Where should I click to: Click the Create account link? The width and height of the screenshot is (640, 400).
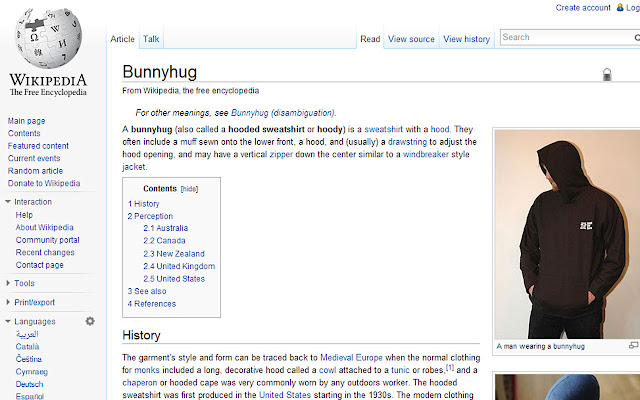(x=583, y=7)
